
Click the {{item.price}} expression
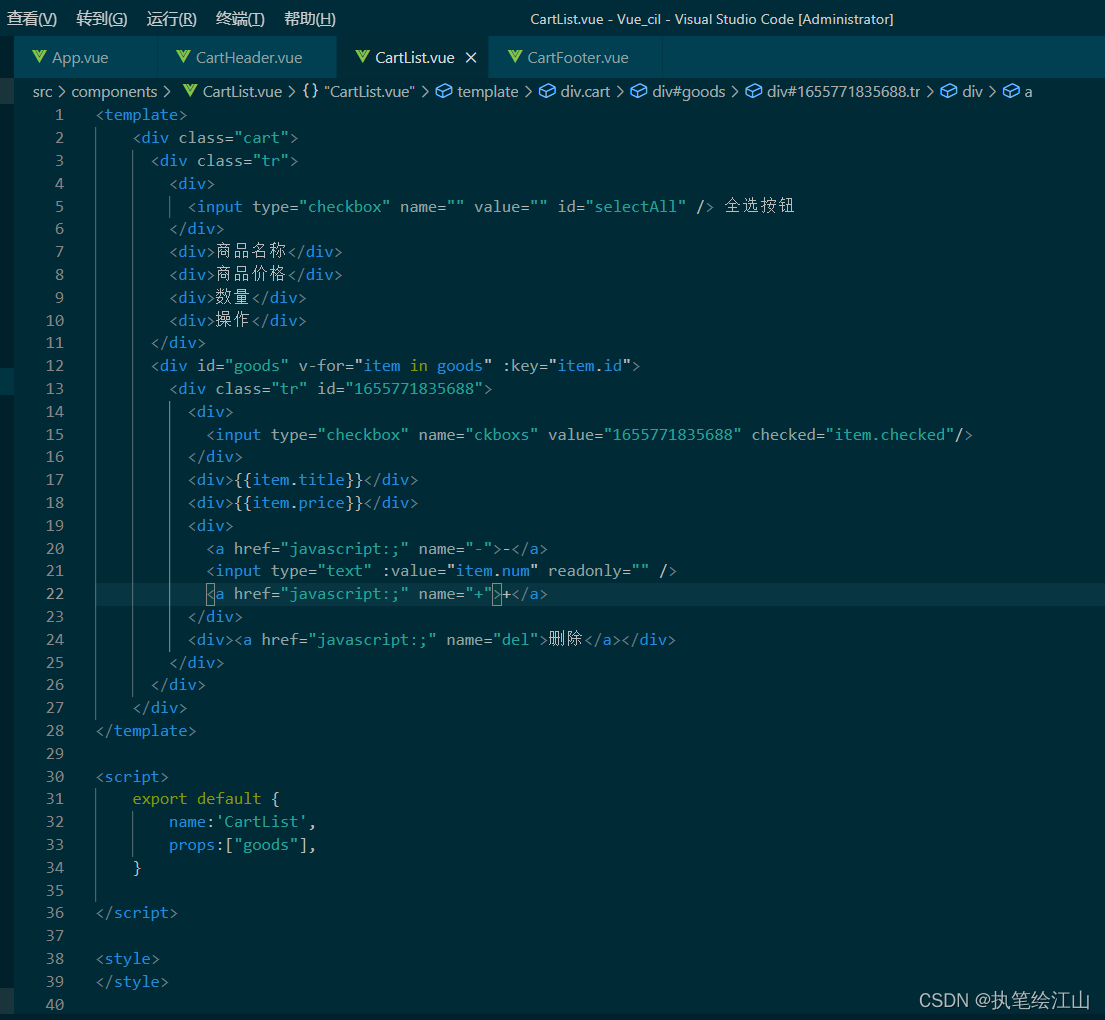point(299,503)
